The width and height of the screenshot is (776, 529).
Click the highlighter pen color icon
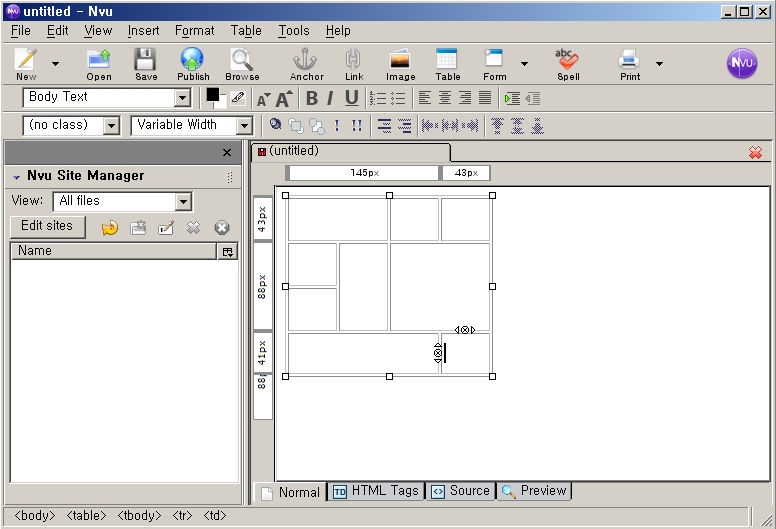pyautogui.click(x=238, y=97)
